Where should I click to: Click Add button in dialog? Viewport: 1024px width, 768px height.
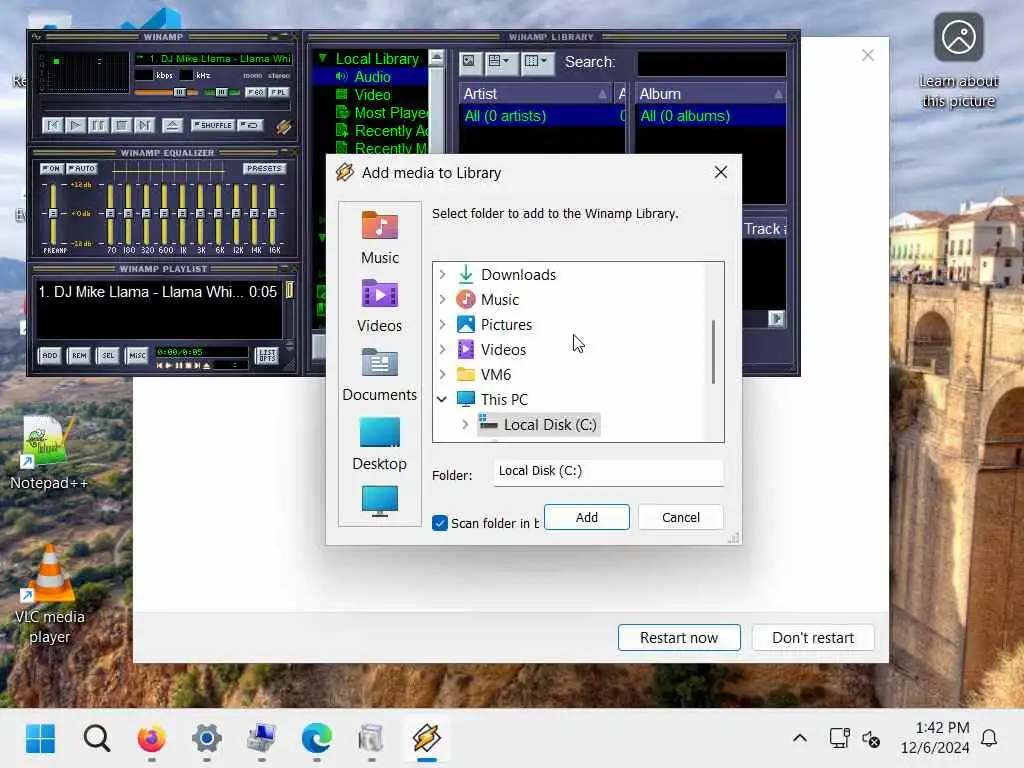click(586, 517)
